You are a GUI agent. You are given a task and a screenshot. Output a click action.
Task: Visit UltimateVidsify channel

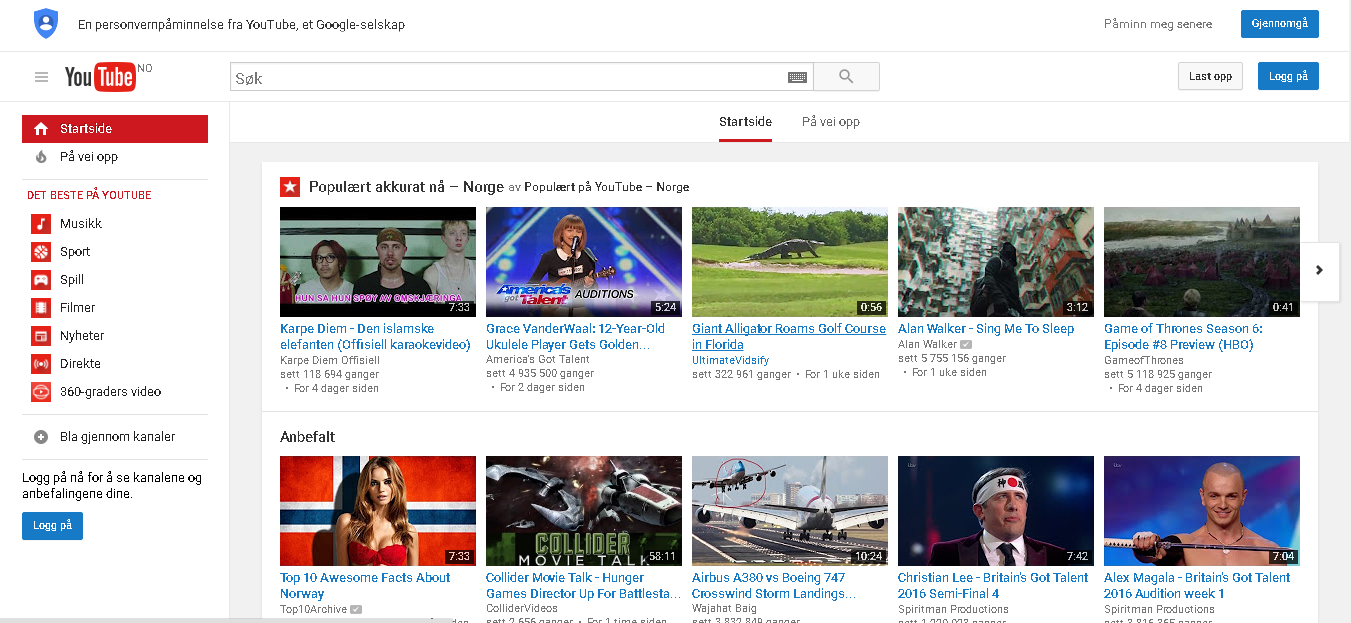click(732, 360)
